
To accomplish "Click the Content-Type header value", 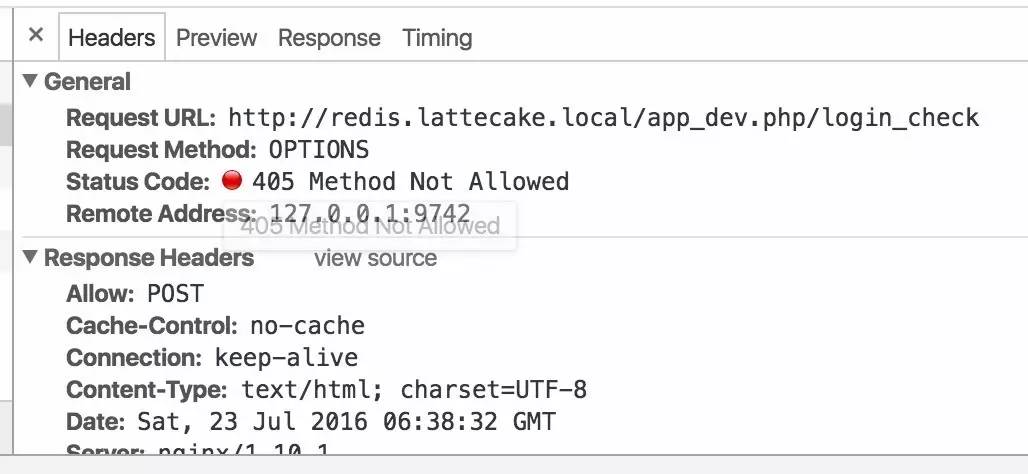I will 414,390.
